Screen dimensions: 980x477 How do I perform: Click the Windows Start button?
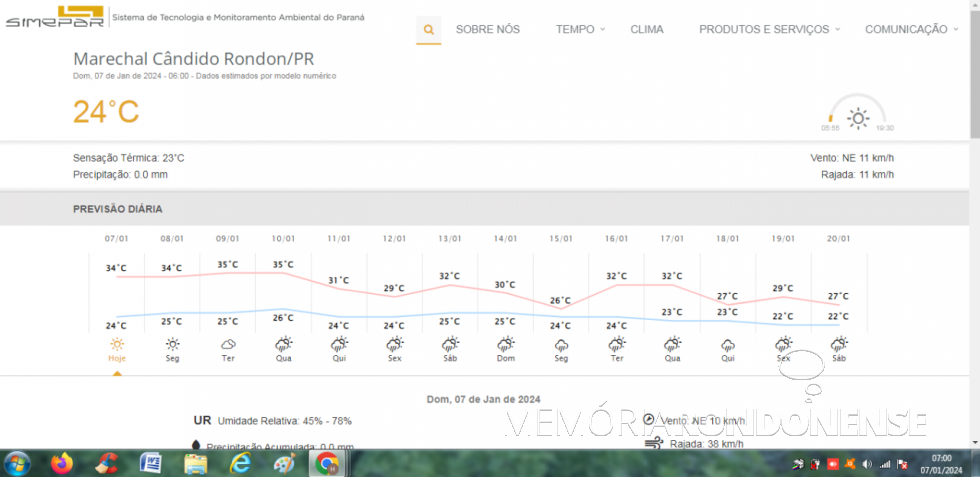coord(17,464)
